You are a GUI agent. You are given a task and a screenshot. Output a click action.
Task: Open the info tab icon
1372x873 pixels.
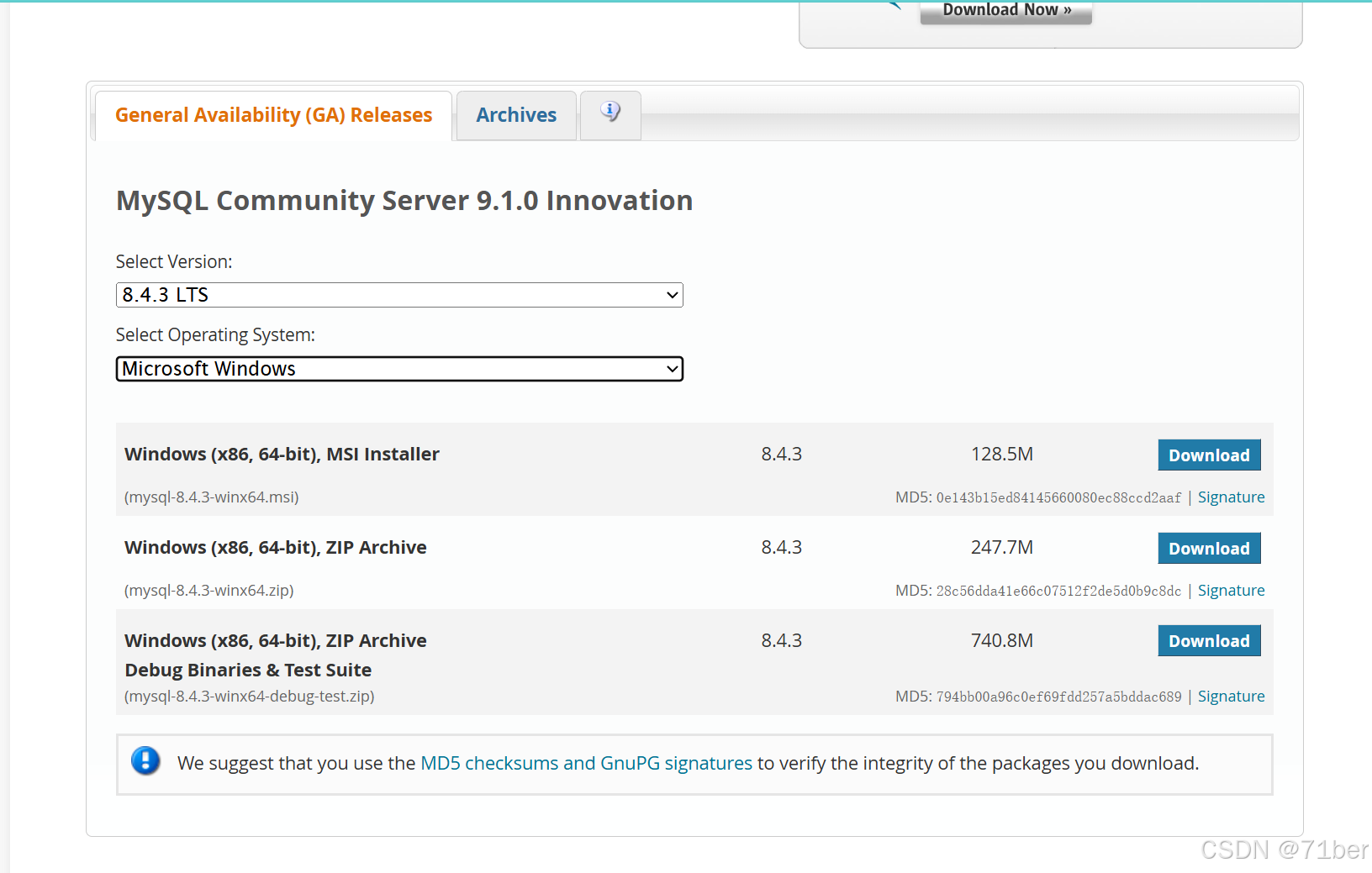[610, 112]
